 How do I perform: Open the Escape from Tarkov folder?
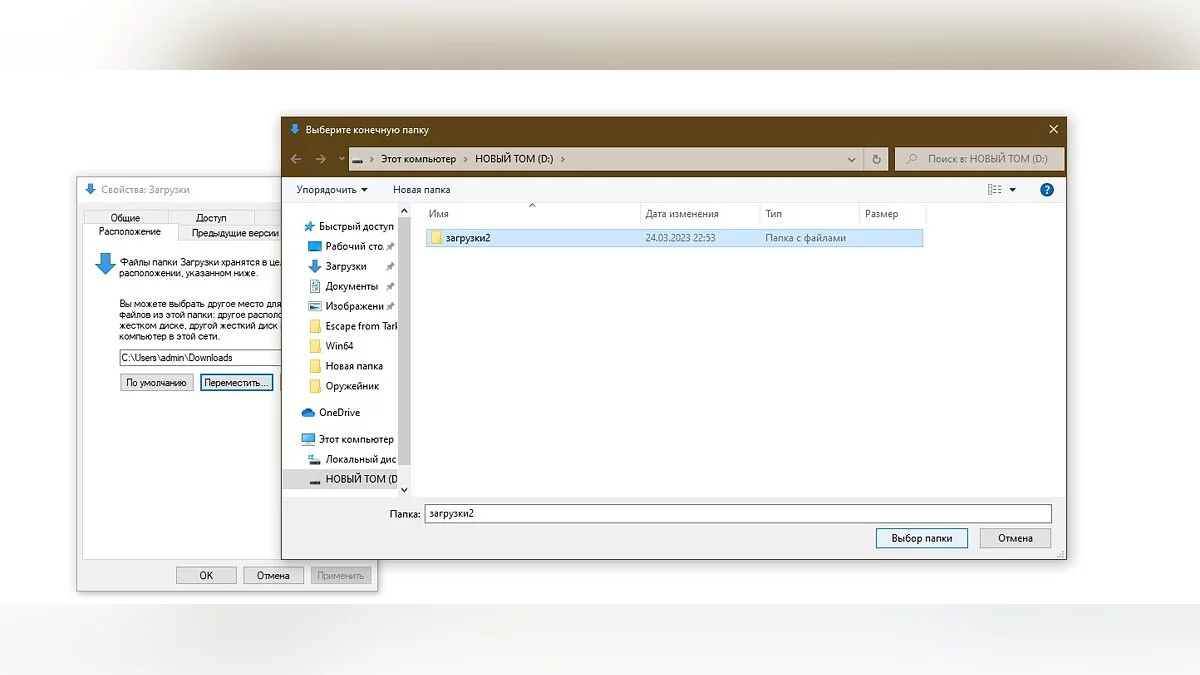tap(360, 326)
